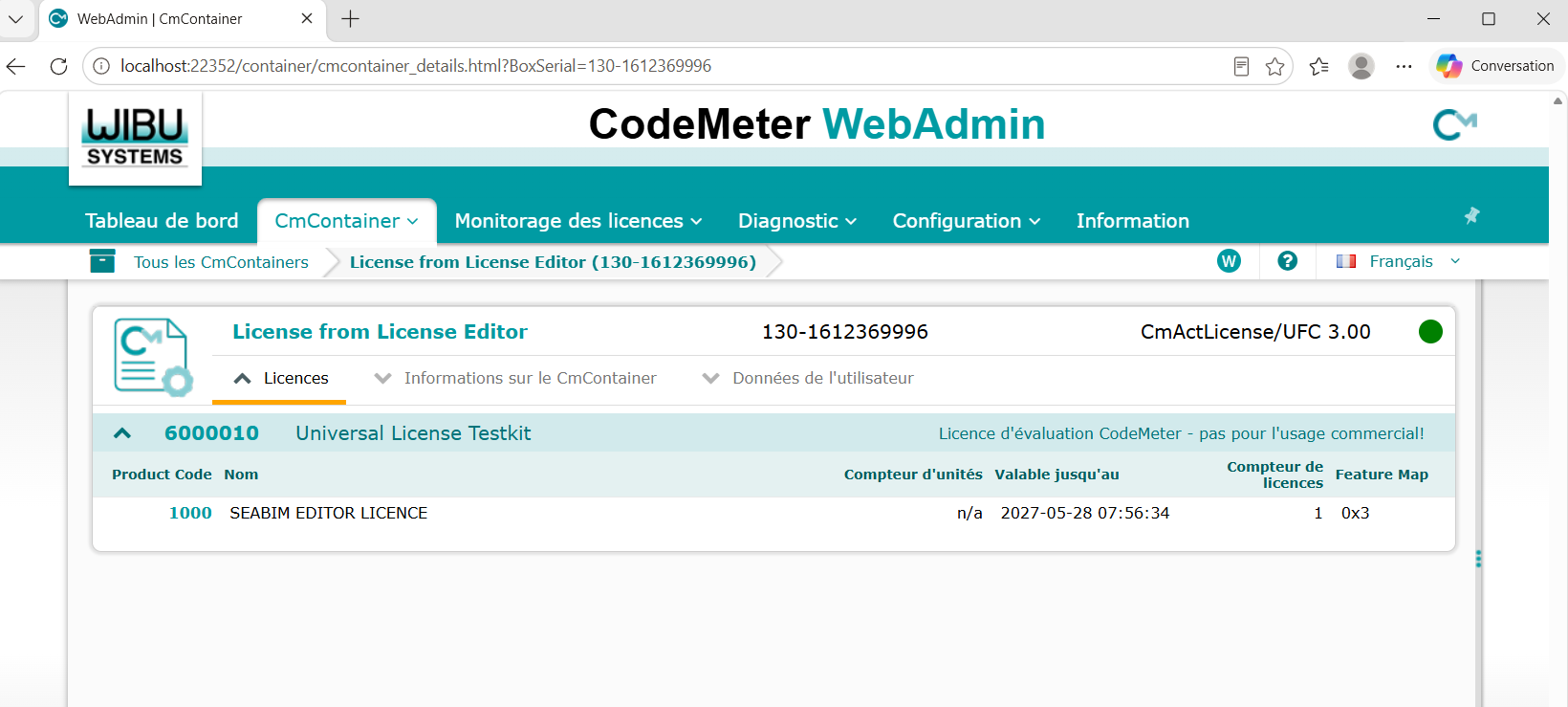Screen dimensions: 1568x707
Task: Open the Monitorage des licences menu
Action: coord(578,221)
